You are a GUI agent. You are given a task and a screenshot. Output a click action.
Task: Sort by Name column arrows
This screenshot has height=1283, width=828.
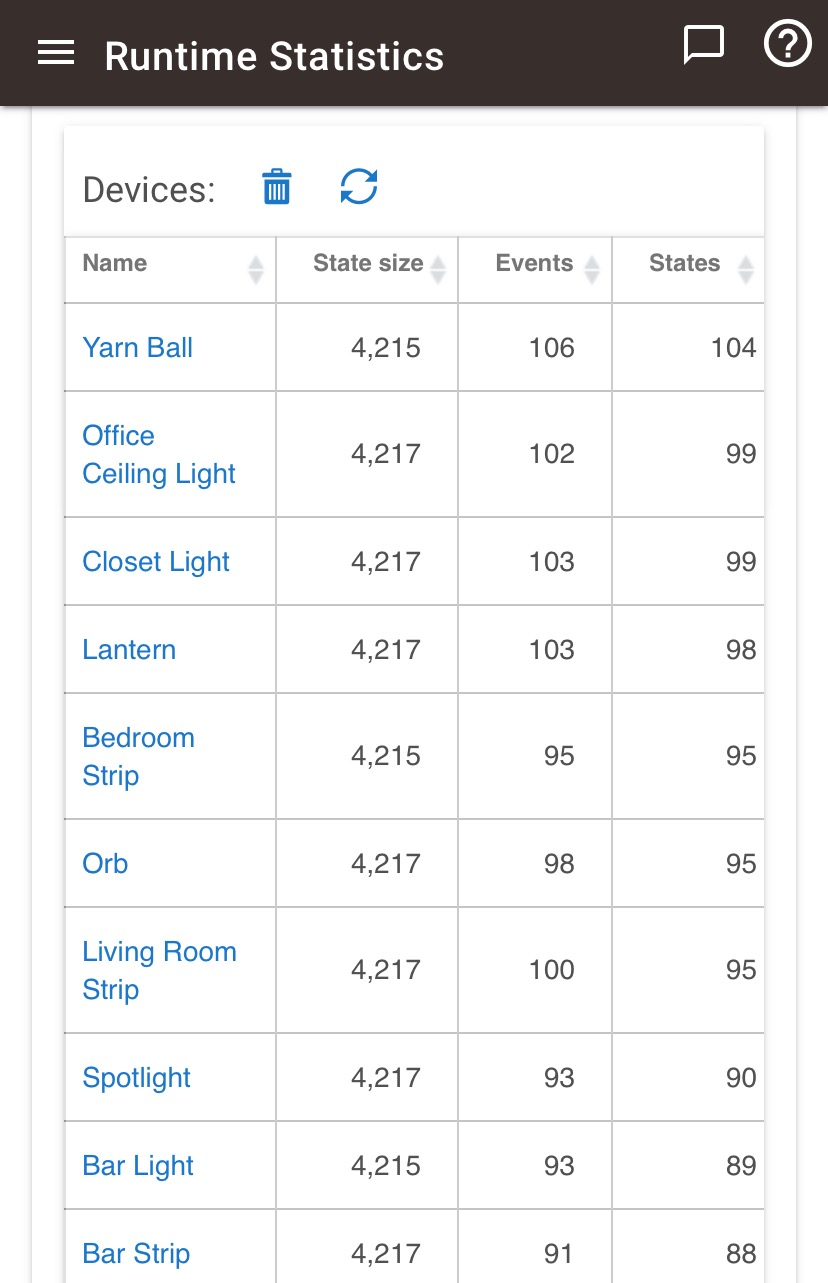tap(256, 269)
